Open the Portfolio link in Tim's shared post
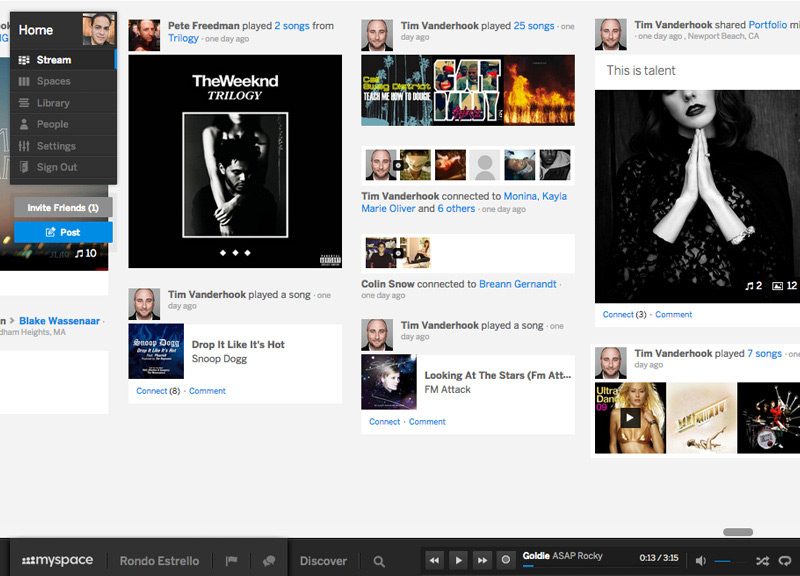This screenshot has width=800, height=576. point(767,24)
